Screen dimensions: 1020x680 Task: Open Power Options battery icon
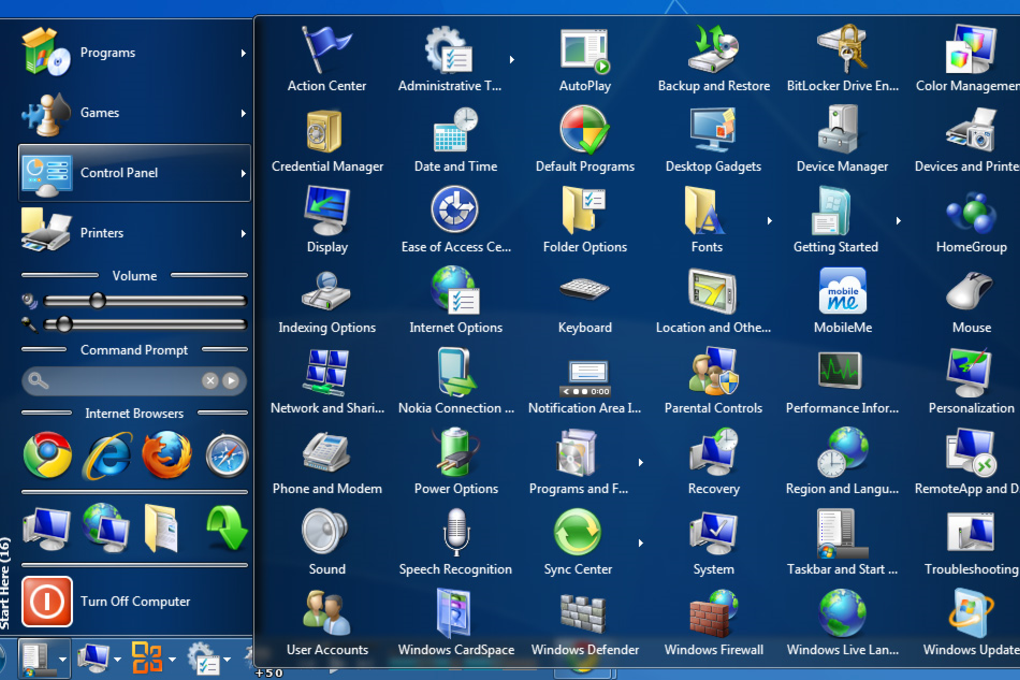click(x=456, y=451)
